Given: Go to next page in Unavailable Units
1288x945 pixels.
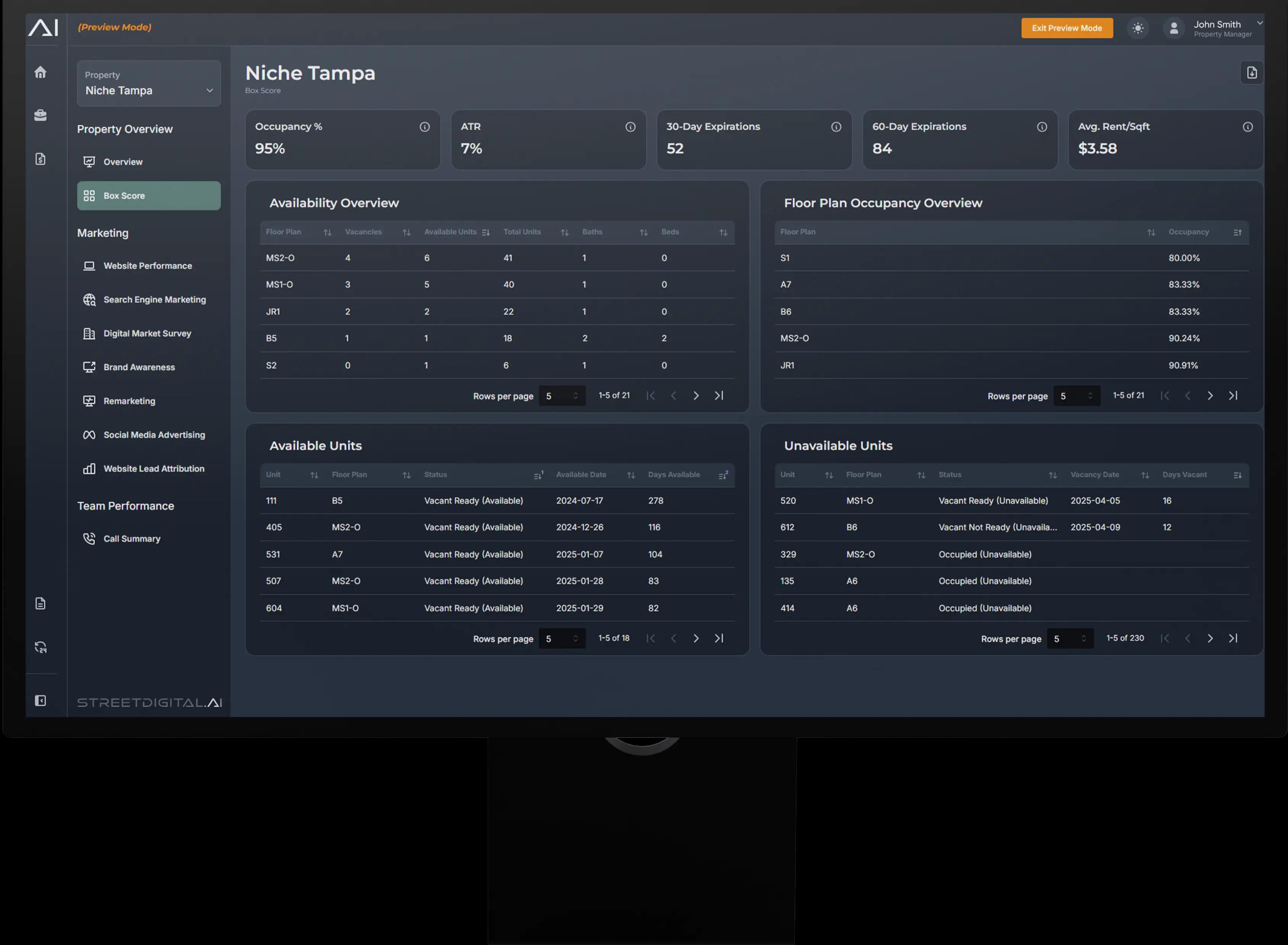Looking at the screenshot, I should [x=1210, y=639].
